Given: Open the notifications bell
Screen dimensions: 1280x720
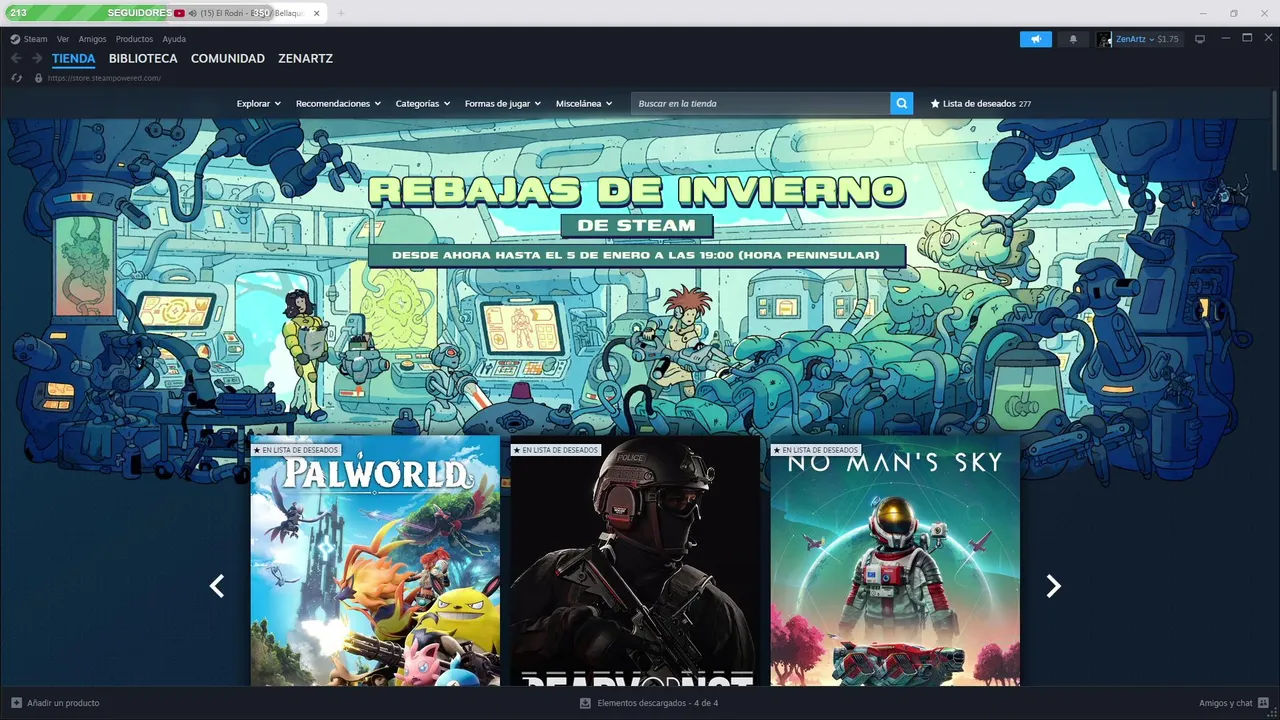Looking at the screenshot, I should pos(1073,39).
